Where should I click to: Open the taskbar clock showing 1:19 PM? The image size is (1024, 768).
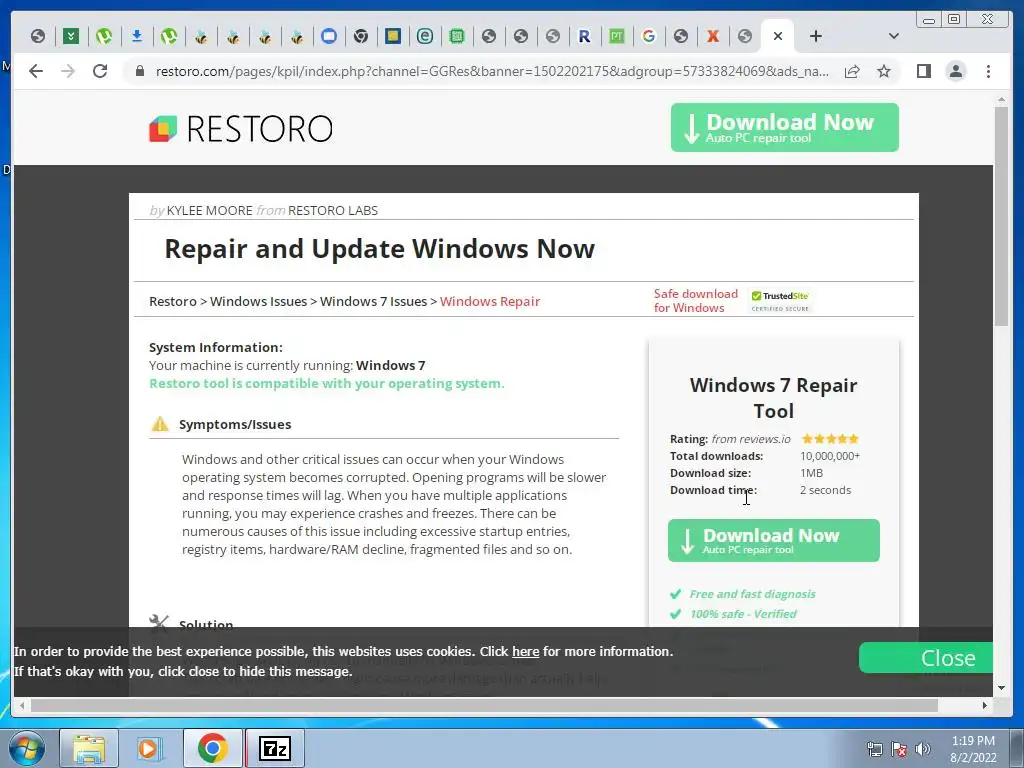[973, 749]
